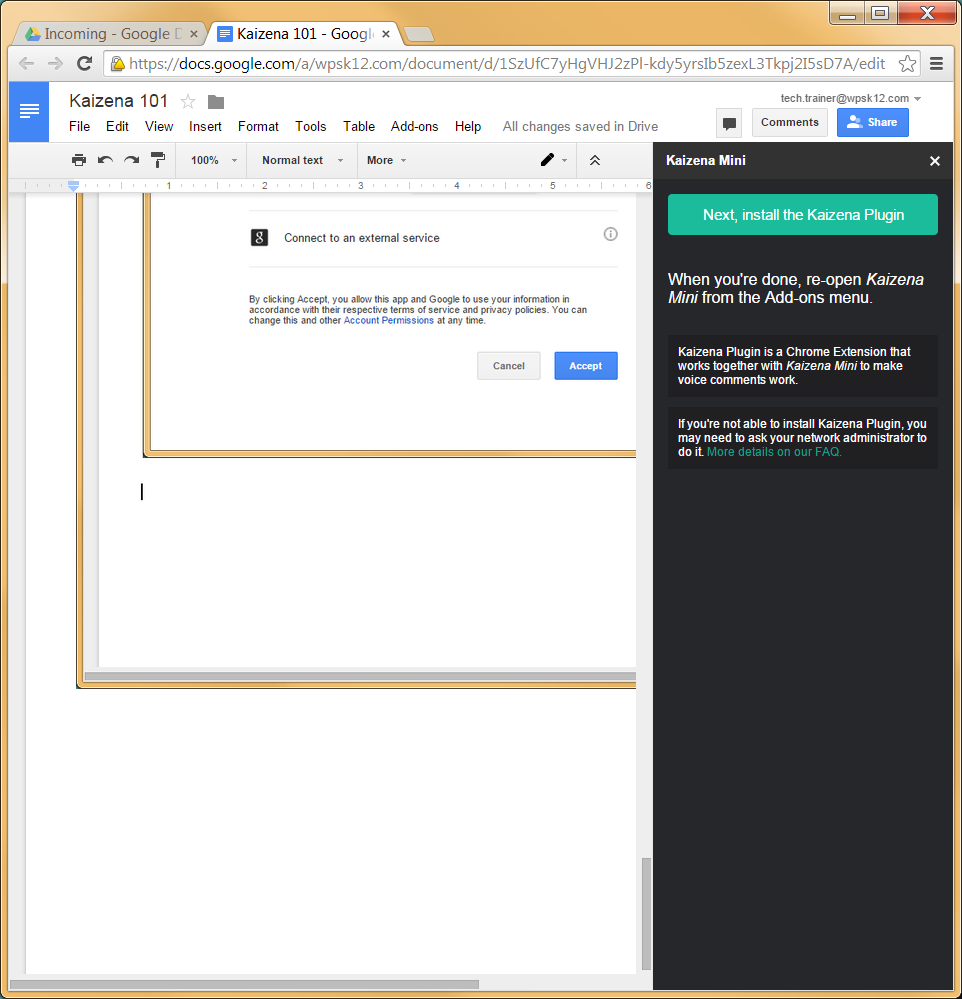Click the left indent ruler marker
This screenshot has height=999, width=962.
(73, 185)
